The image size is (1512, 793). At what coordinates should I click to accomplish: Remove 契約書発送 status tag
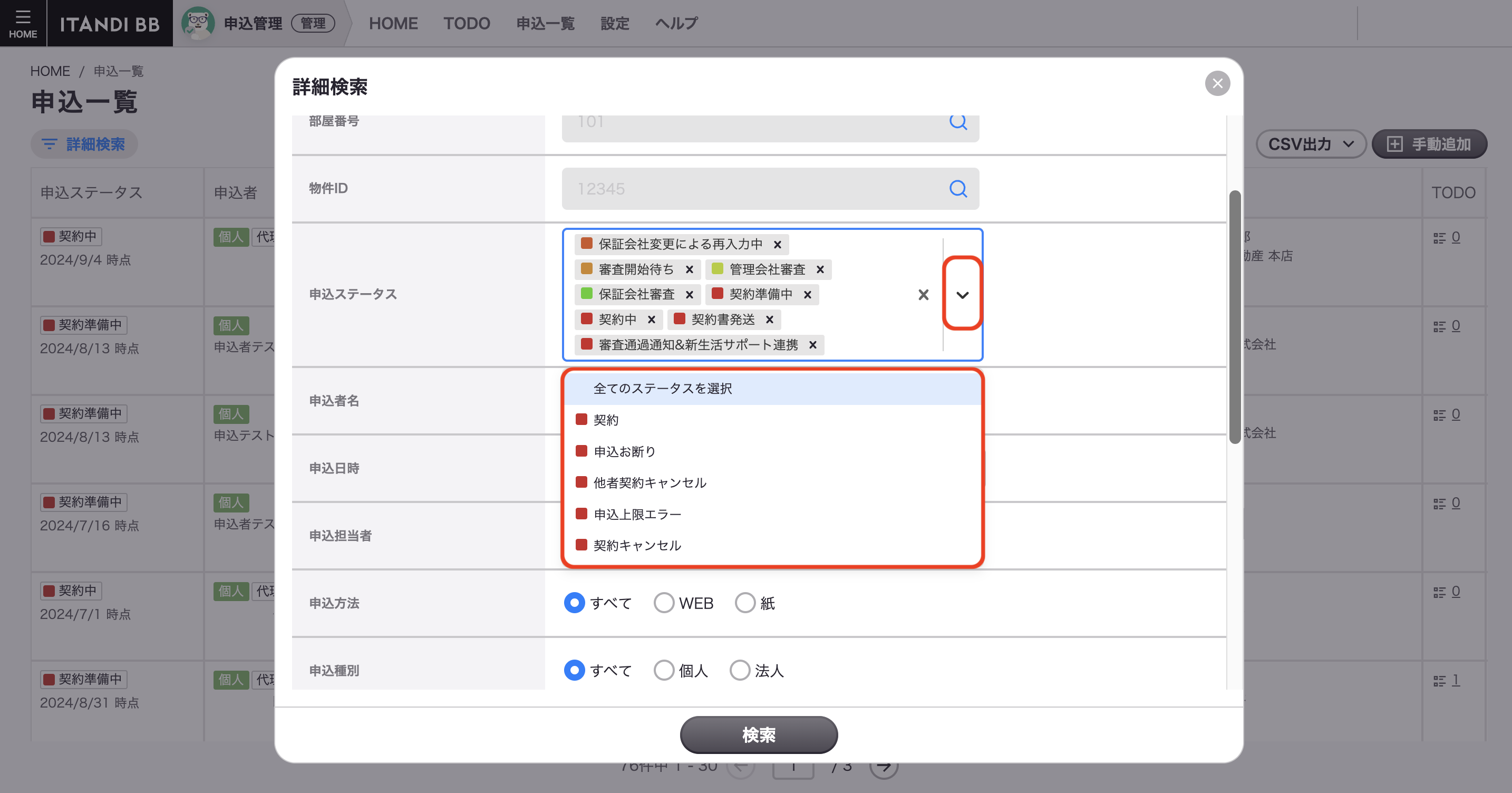pos(769,320)
